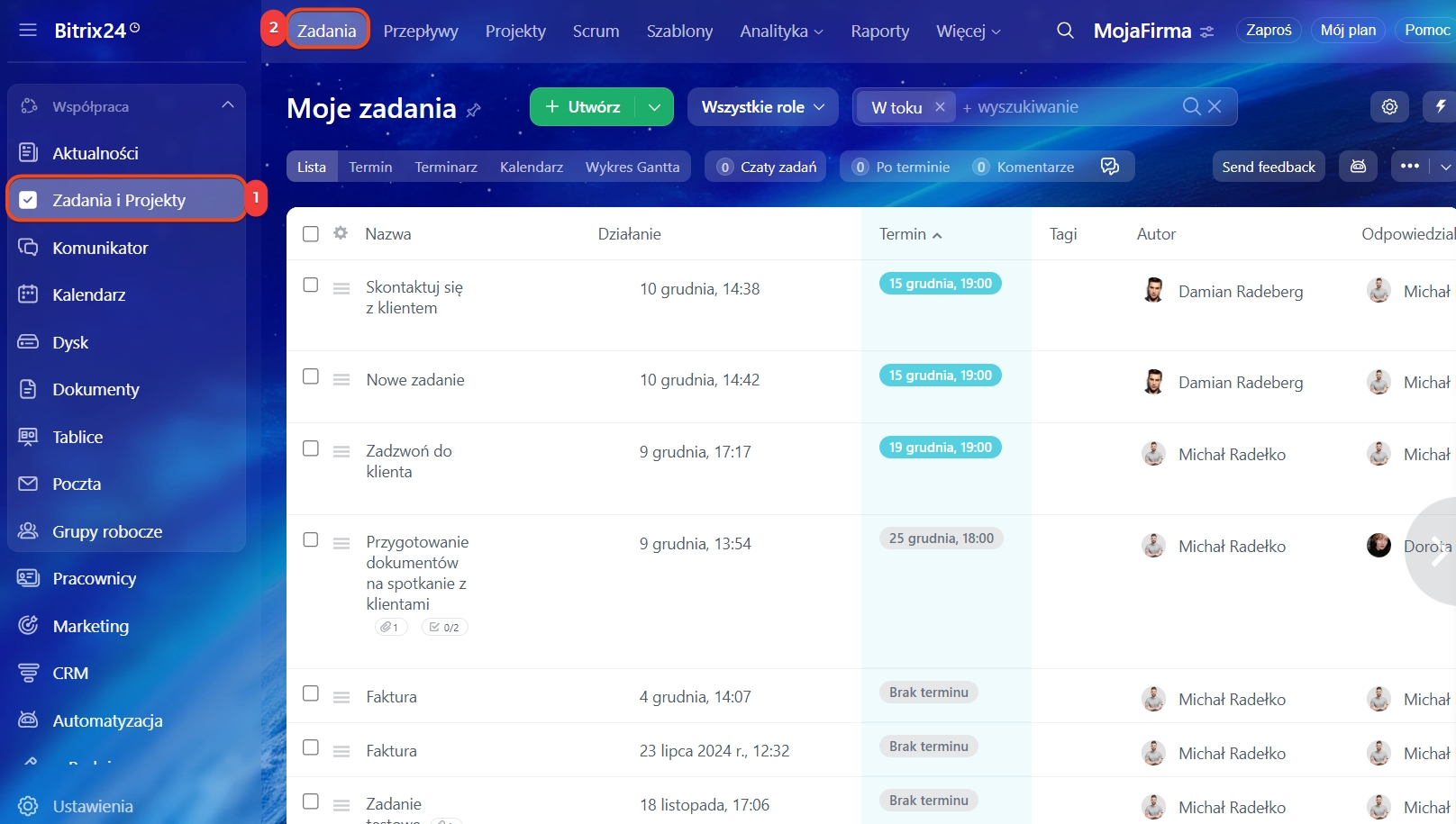
Task: Open the hamburger menu next to Bitrix24
Action: coord(28,31)
